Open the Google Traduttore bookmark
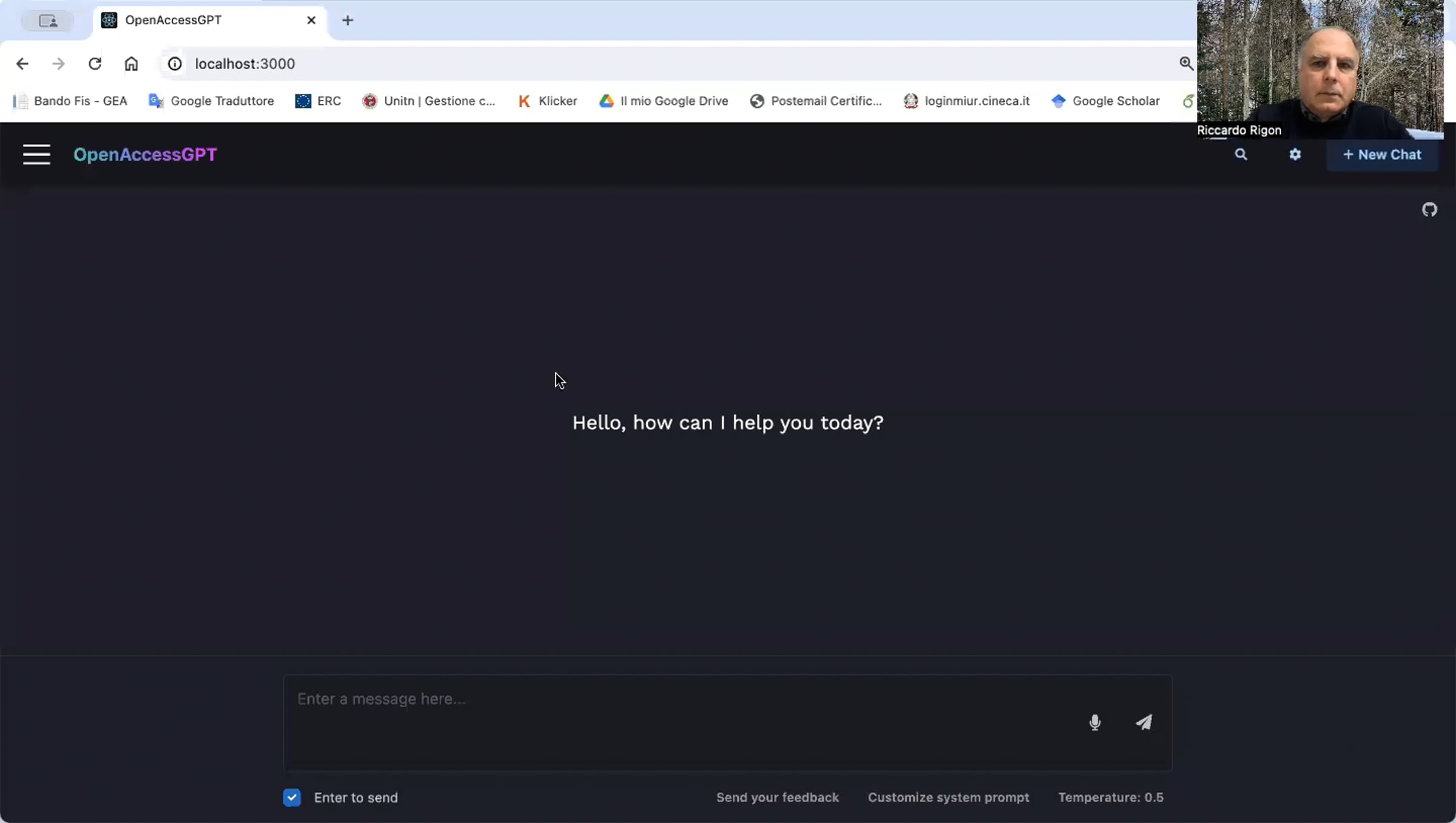Image resolution: width=1456 pixels, height=823 pixels. coord(211,101)
